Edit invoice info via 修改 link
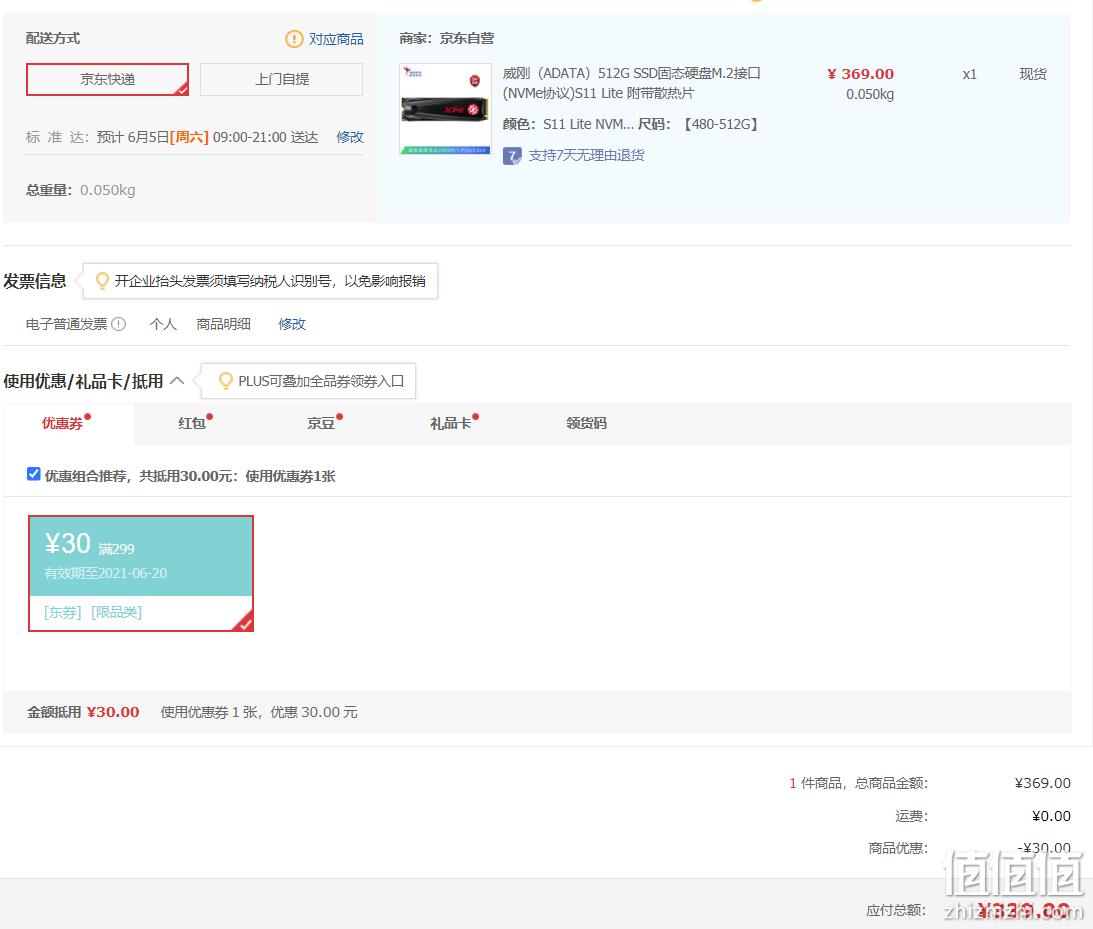The width and height of the screenshot is (1093, 929). (292, 324)
